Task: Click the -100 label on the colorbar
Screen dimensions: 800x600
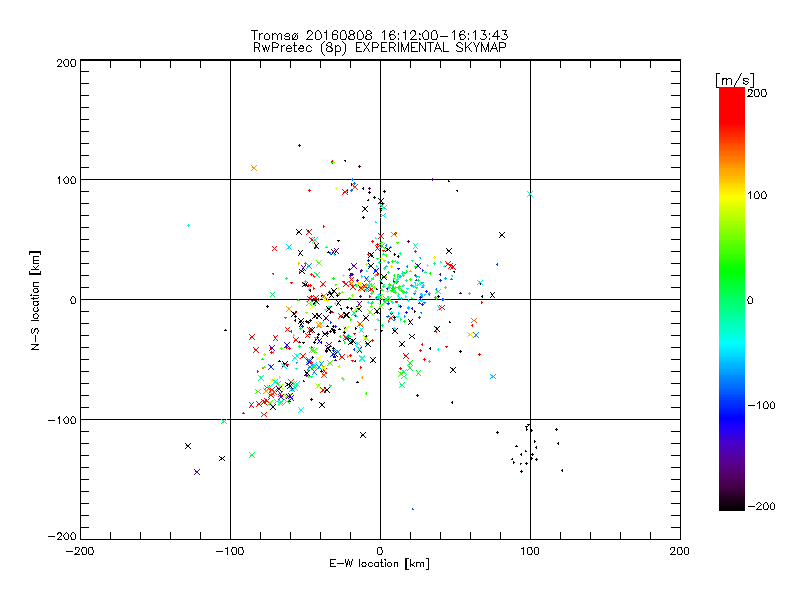Action: click(x=761, y=405)
